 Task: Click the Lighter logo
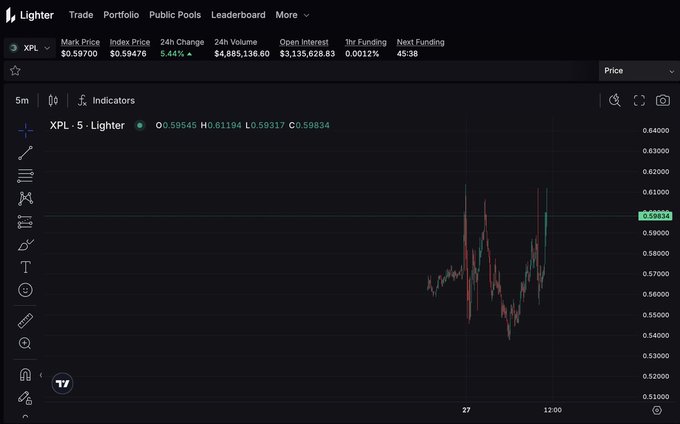pyautogui.click(x=29, y=15)
